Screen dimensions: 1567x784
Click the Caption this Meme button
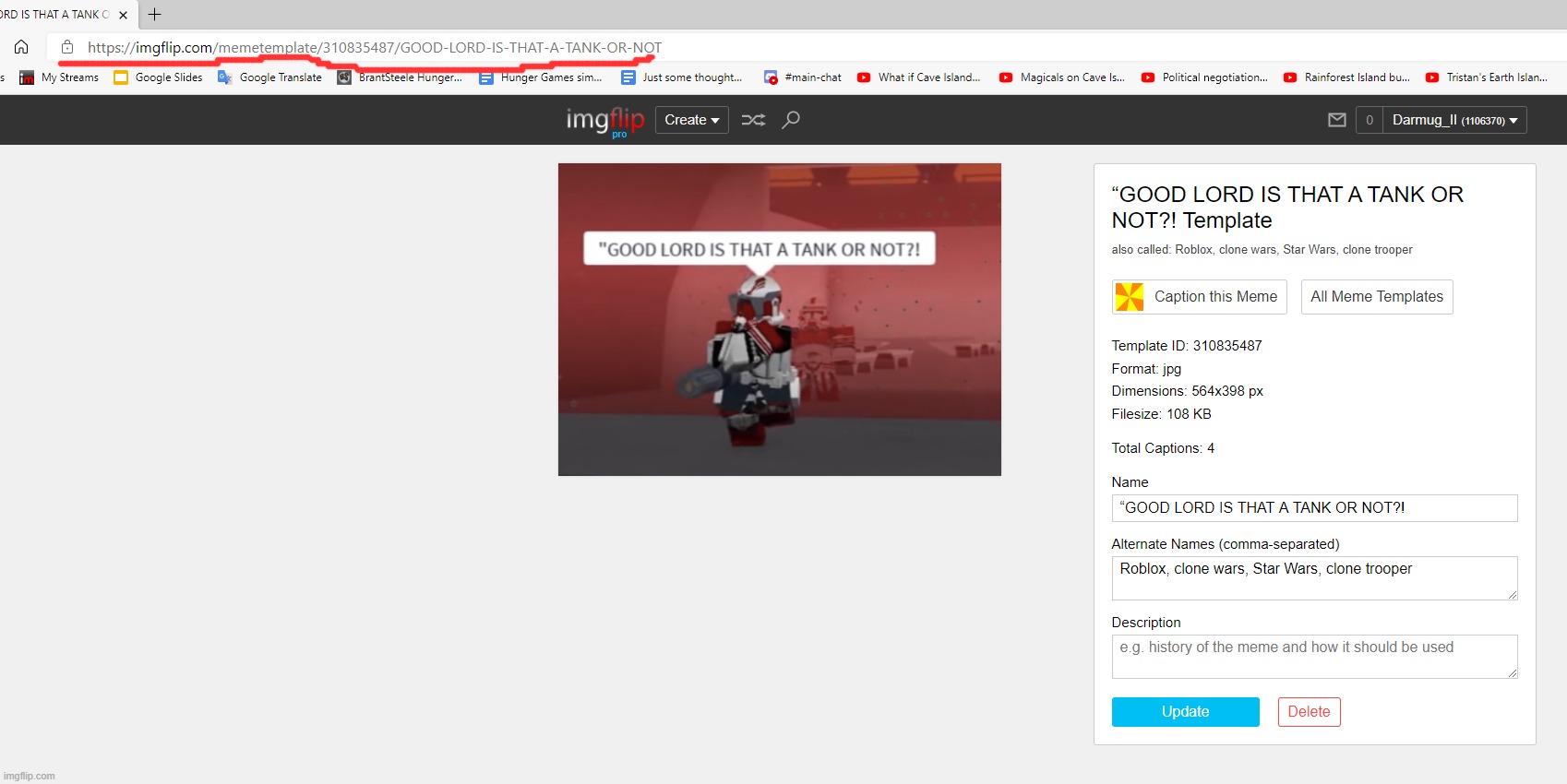pos(1199,297)
